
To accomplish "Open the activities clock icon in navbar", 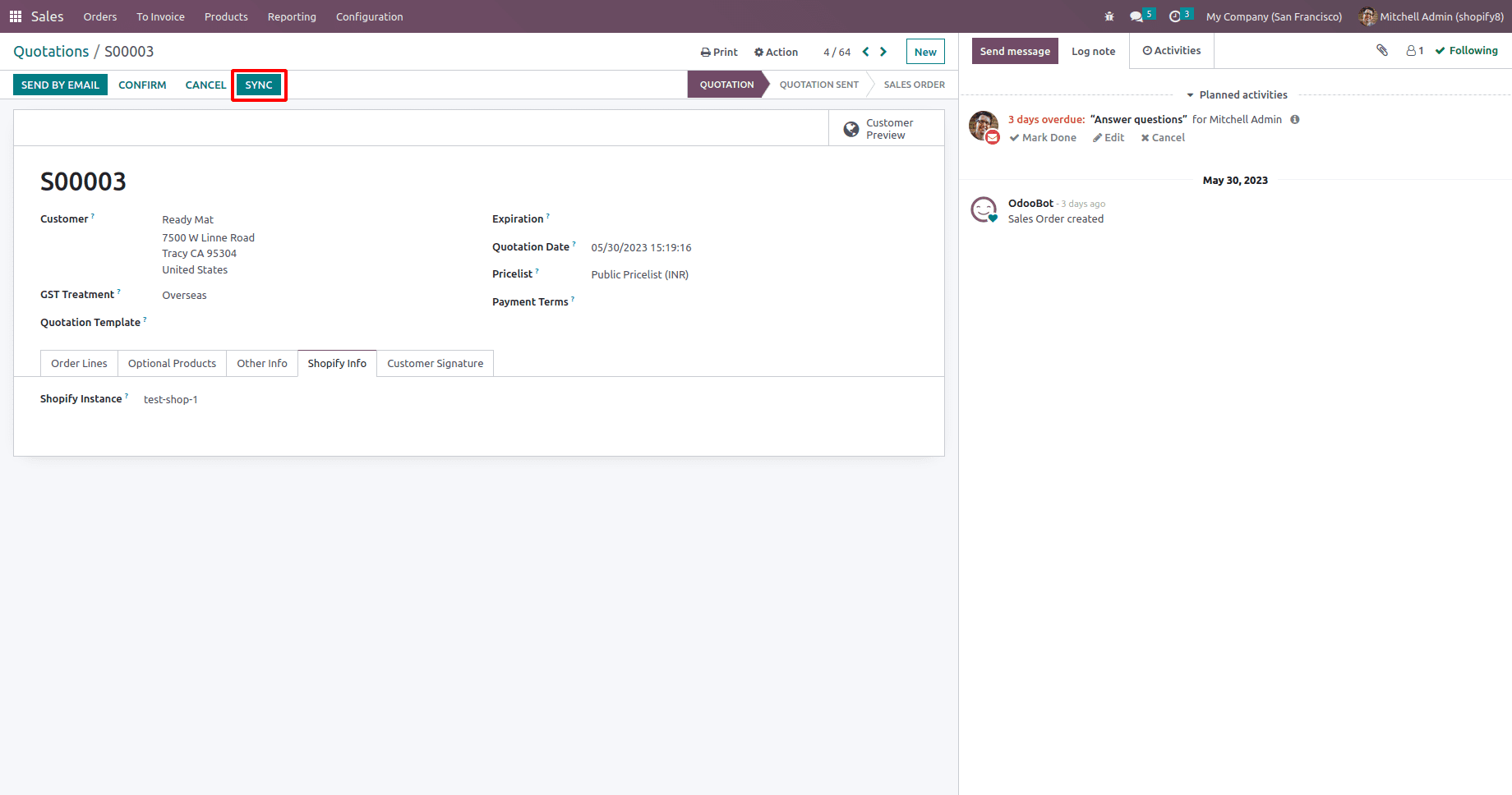I will 1180,16.
